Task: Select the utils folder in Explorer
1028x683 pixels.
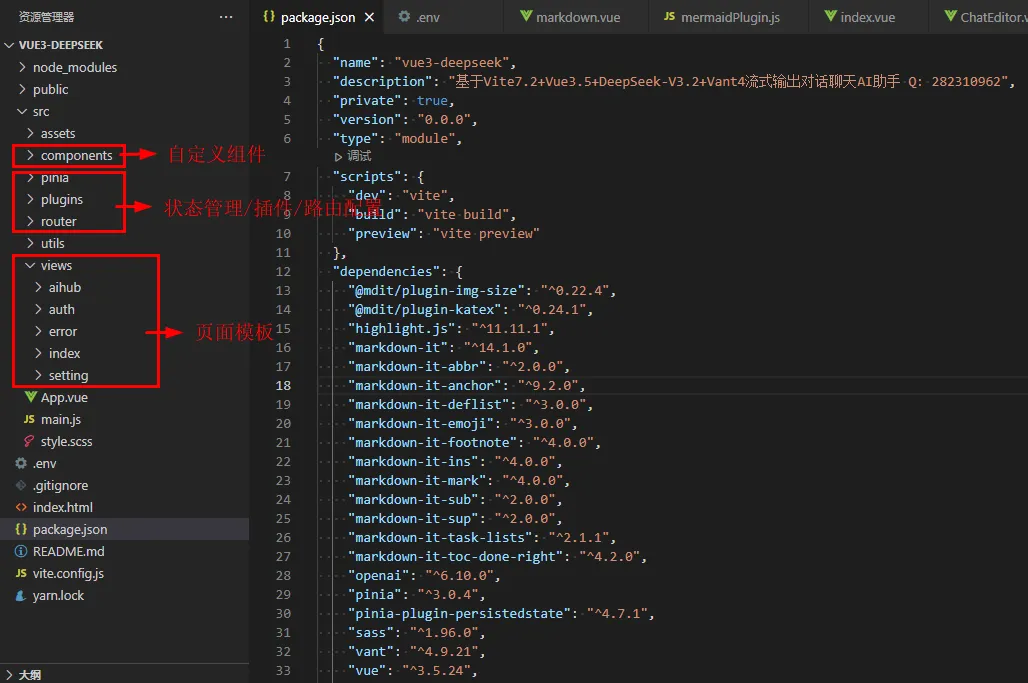Action: pos(55,243)
